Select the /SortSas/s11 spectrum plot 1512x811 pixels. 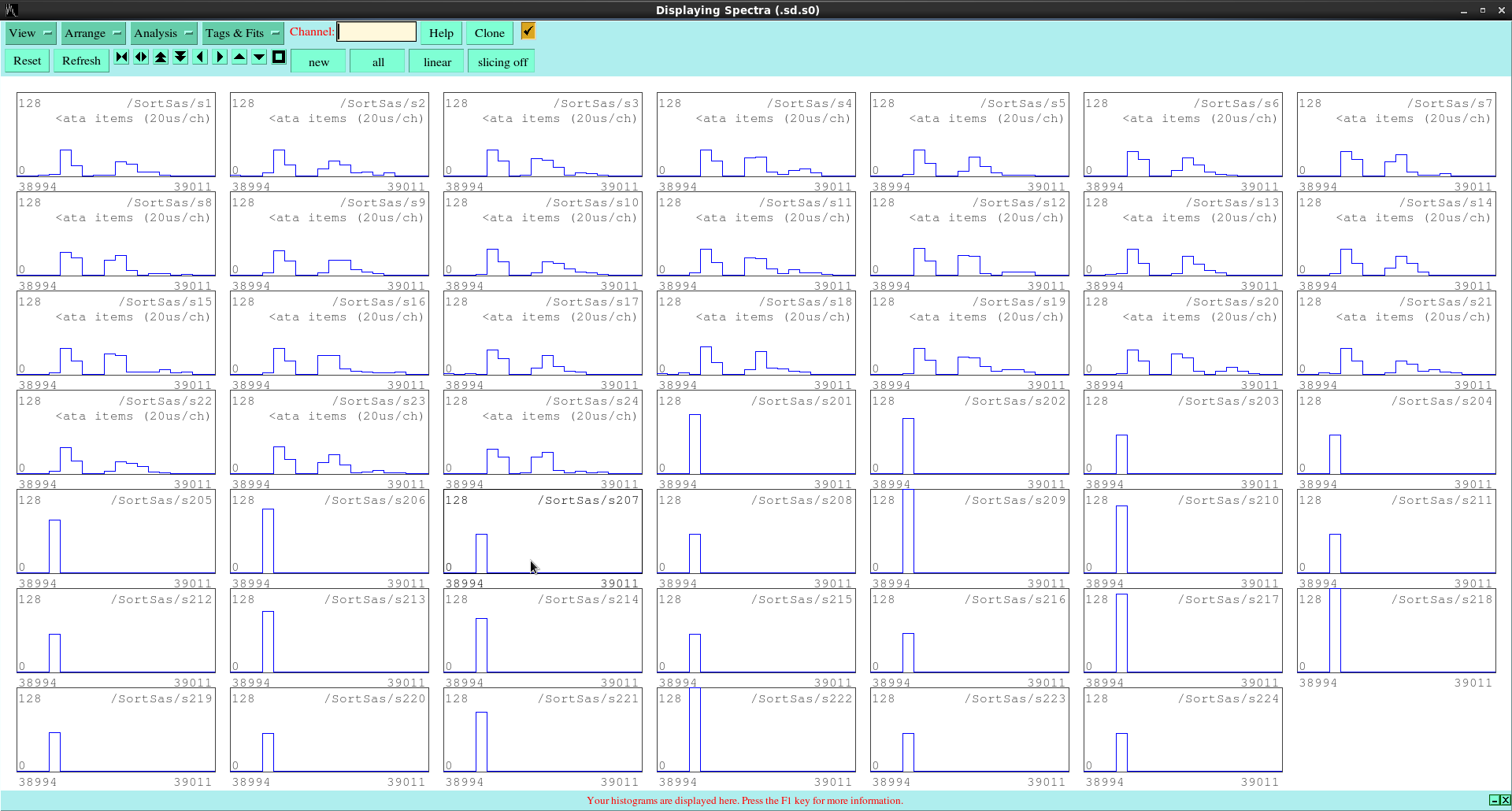click(x=756, y=234)
